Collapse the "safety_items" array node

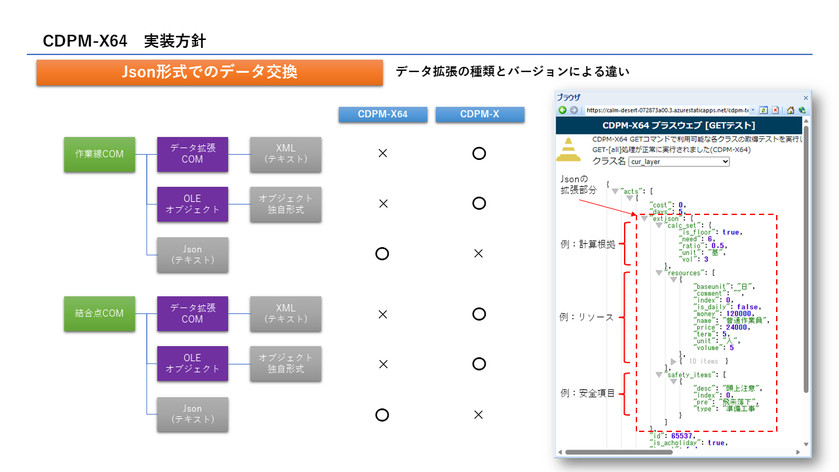659,375
